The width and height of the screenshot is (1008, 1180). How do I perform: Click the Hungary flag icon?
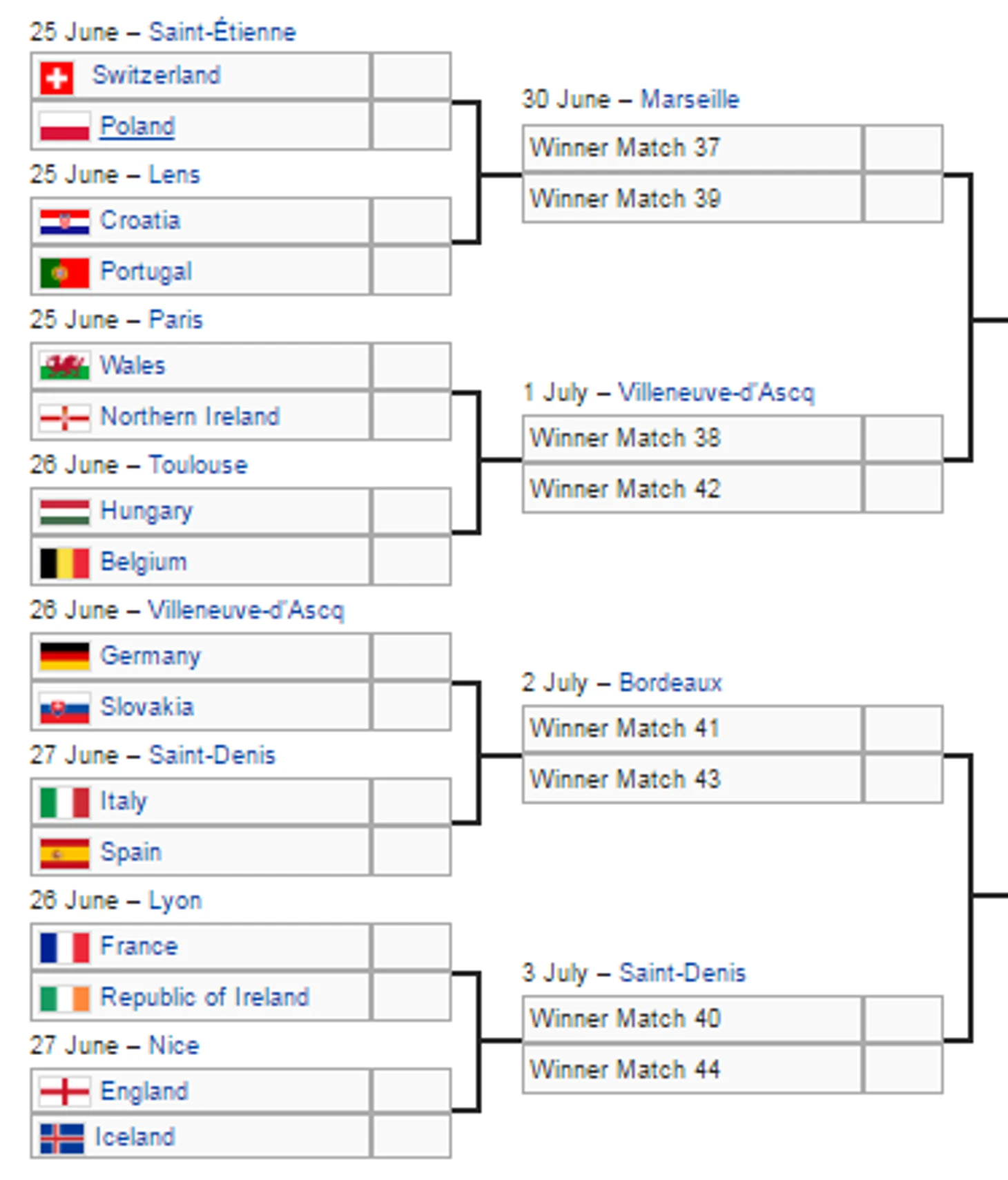[64, 512]
